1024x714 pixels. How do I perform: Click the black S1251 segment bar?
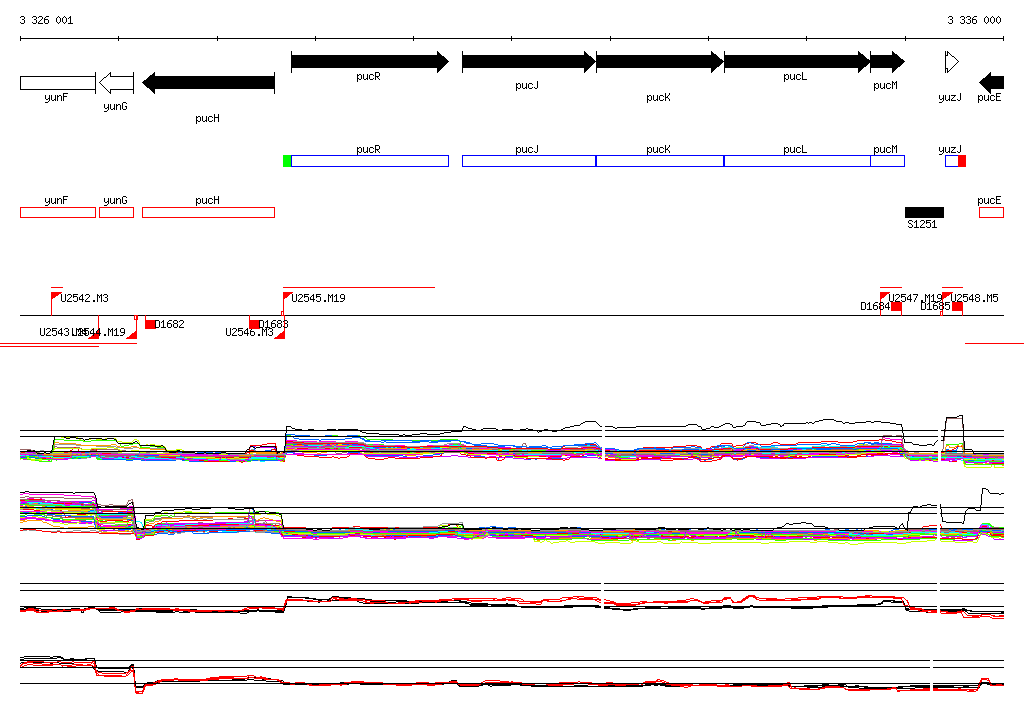click(924, 212)
